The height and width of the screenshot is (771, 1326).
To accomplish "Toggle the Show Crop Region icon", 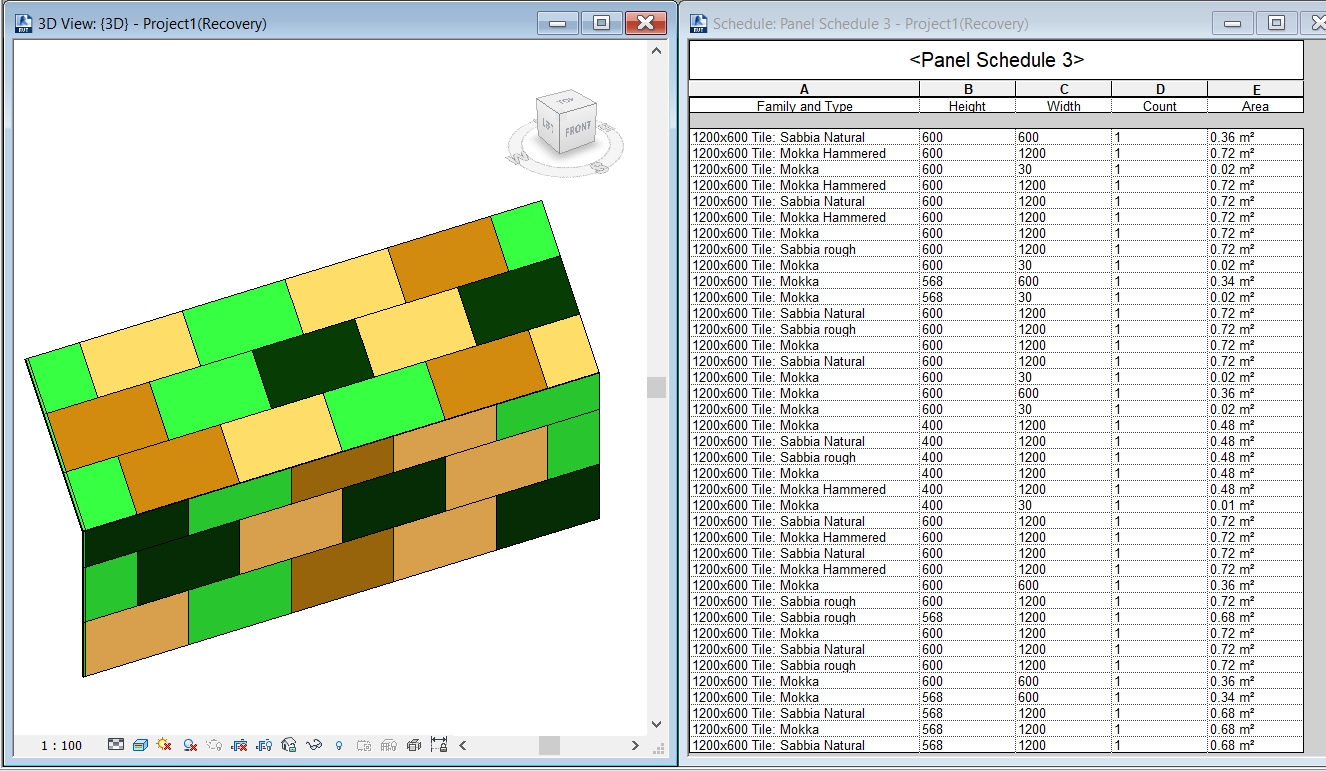I will click(x=265, y=745).
